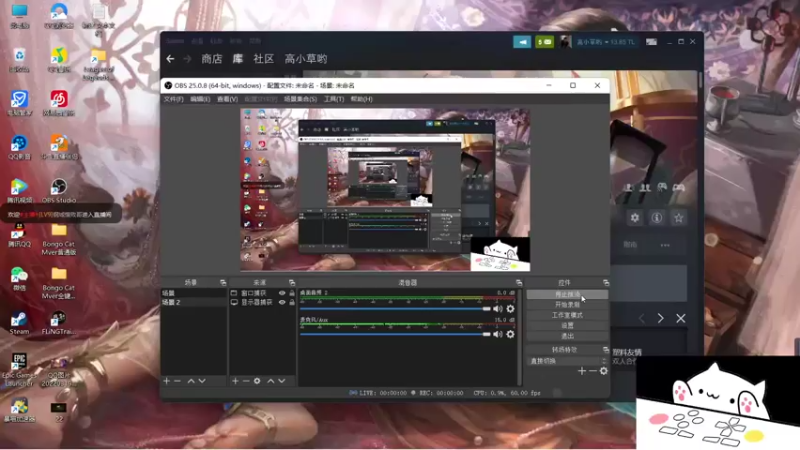Pop out the Sources dock panel
The height and width of the screenshot is (450, 800).
click(292, 282)
